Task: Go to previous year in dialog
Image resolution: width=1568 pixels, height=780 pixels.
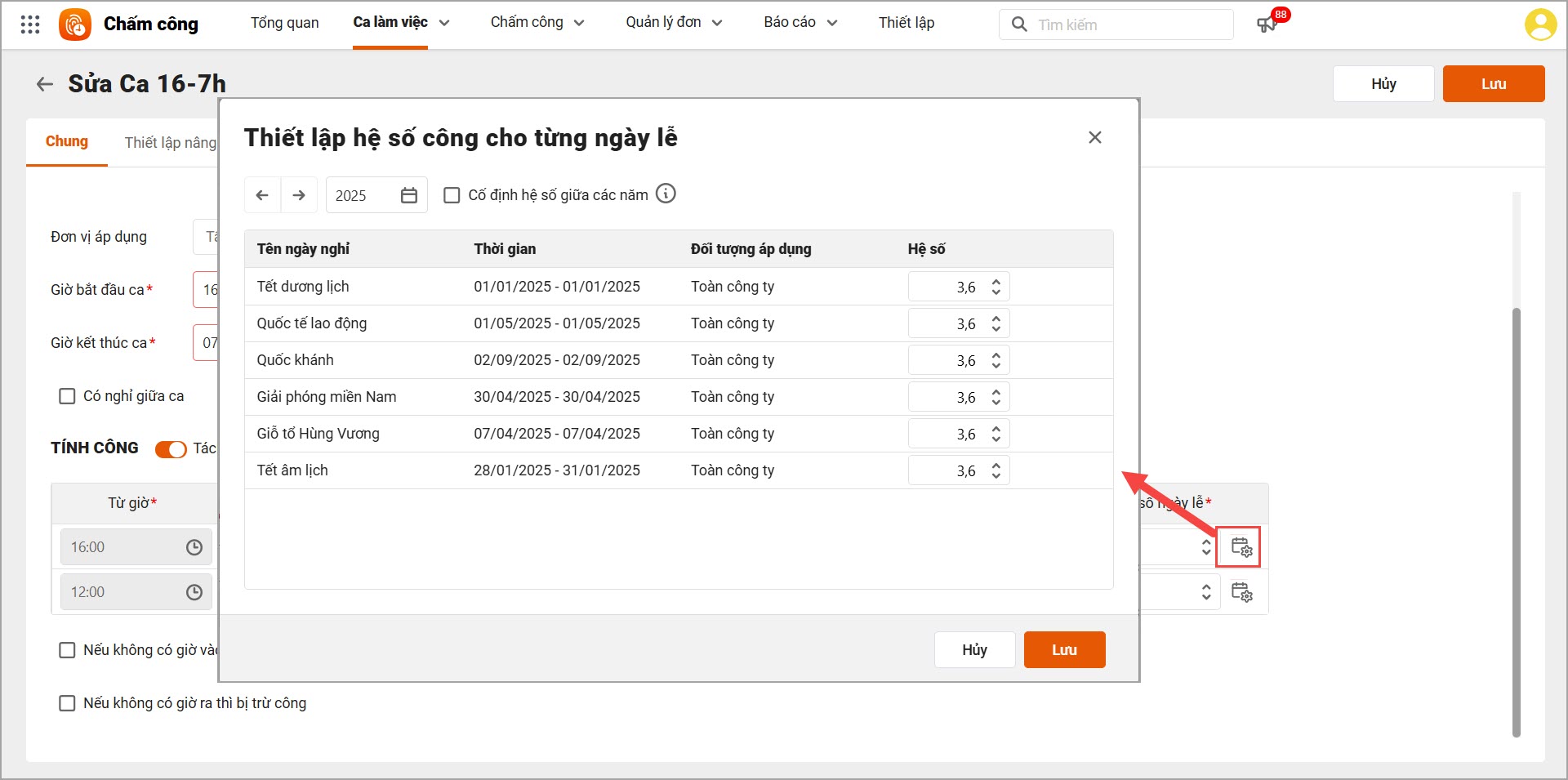Action: (262, 195)
